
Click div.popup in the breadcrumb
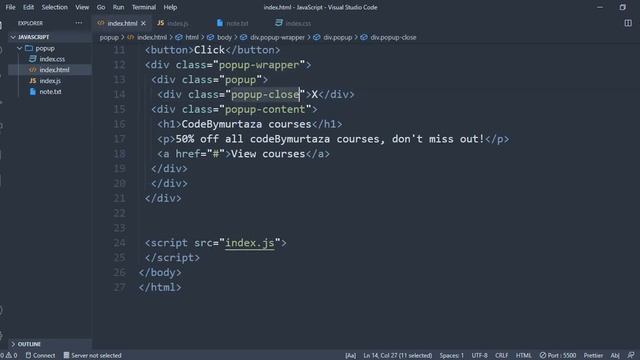(x=338, y=38)
